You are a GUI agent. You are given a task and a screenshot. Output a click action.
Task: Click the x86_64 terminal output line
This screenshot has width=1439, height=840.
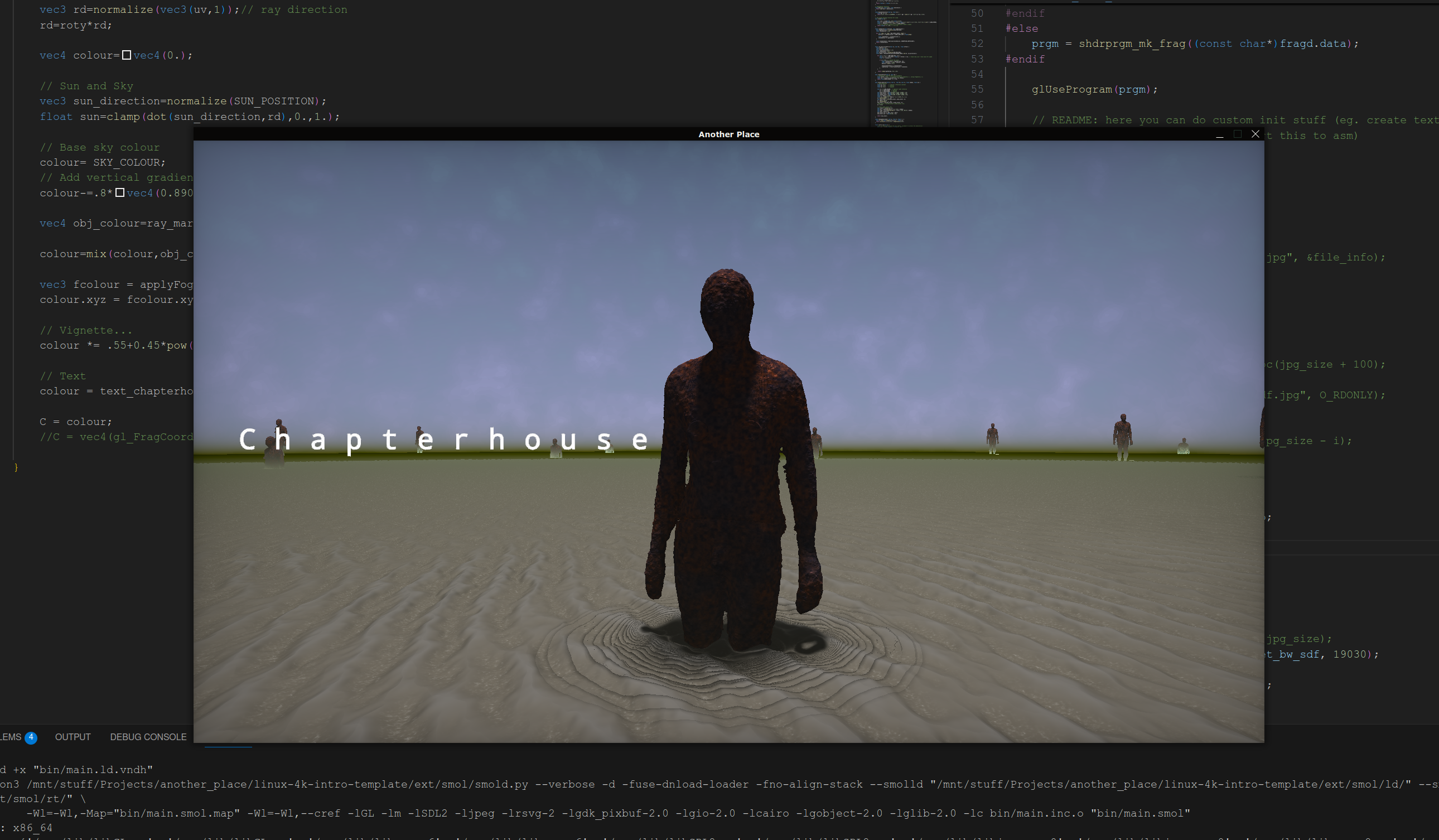[x=26, y=828]
